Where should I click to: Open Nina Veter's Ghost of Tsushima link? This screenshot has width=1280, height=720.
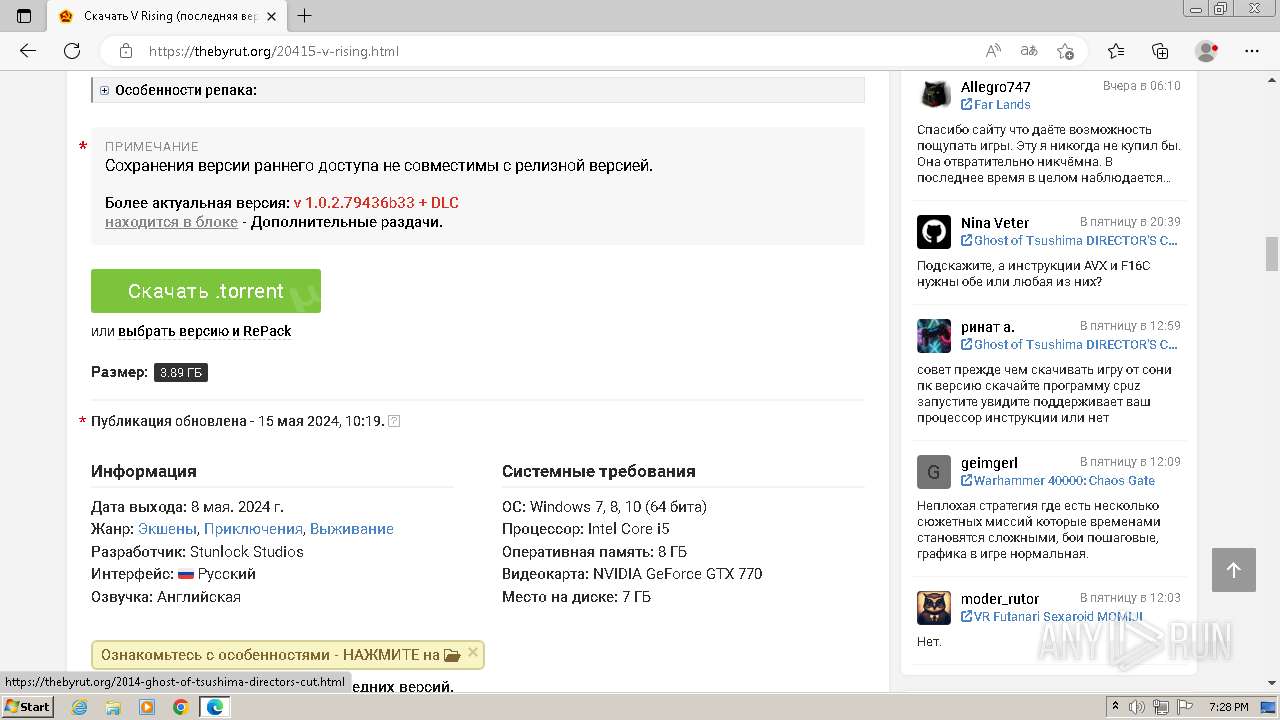tap(1069, 240)
